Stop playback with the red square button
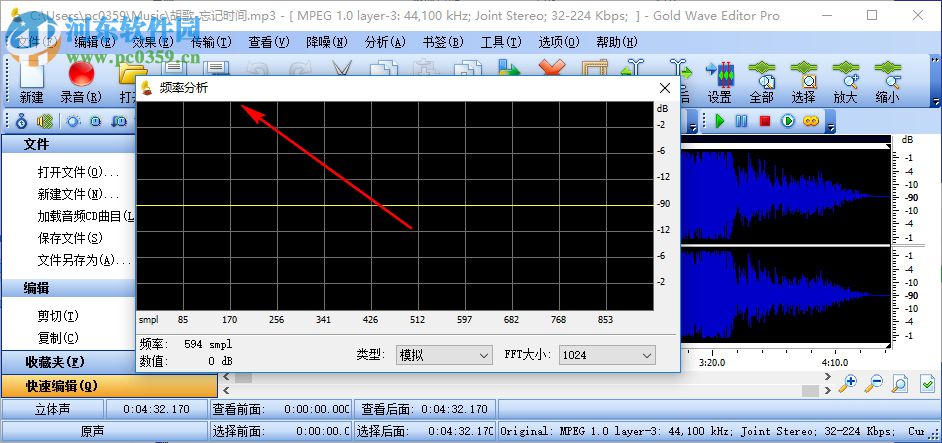 [765, 121]
